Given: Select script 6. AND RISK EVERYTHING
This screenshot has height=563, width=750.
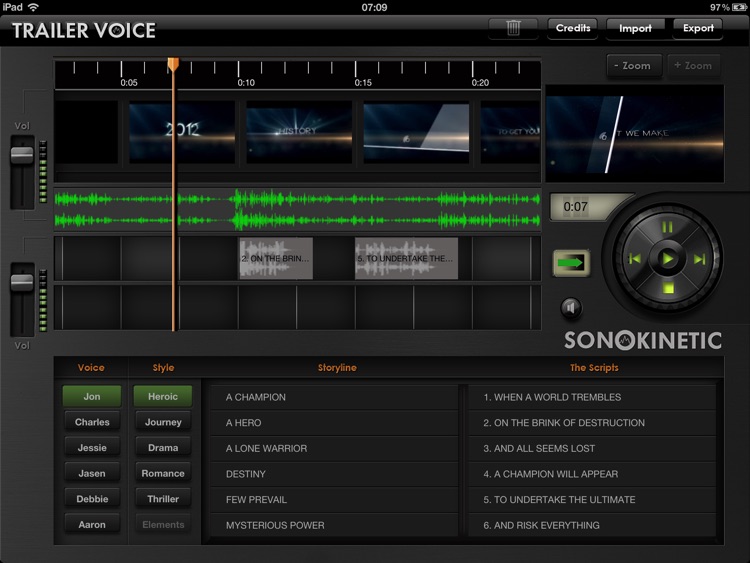Looking at the screenshot, I should (x=592, y=525).
